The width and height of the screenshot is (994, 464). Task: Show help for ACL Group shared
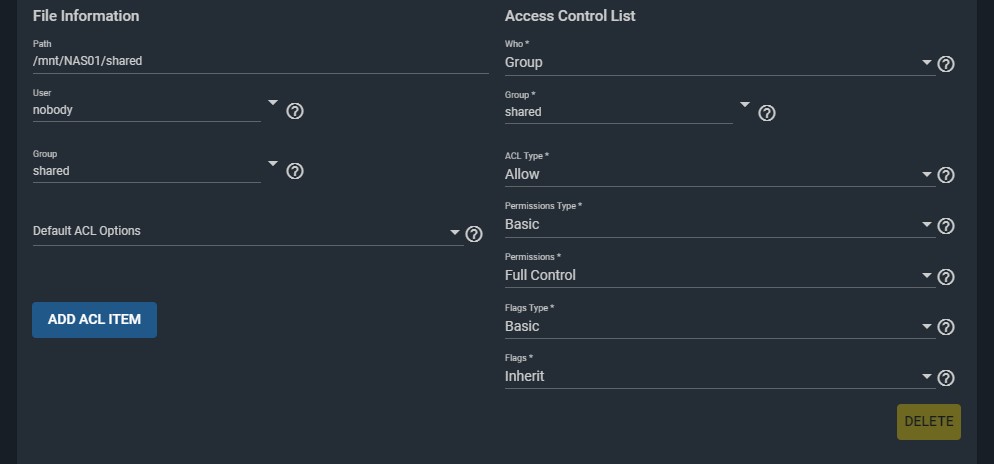(766, 113)
